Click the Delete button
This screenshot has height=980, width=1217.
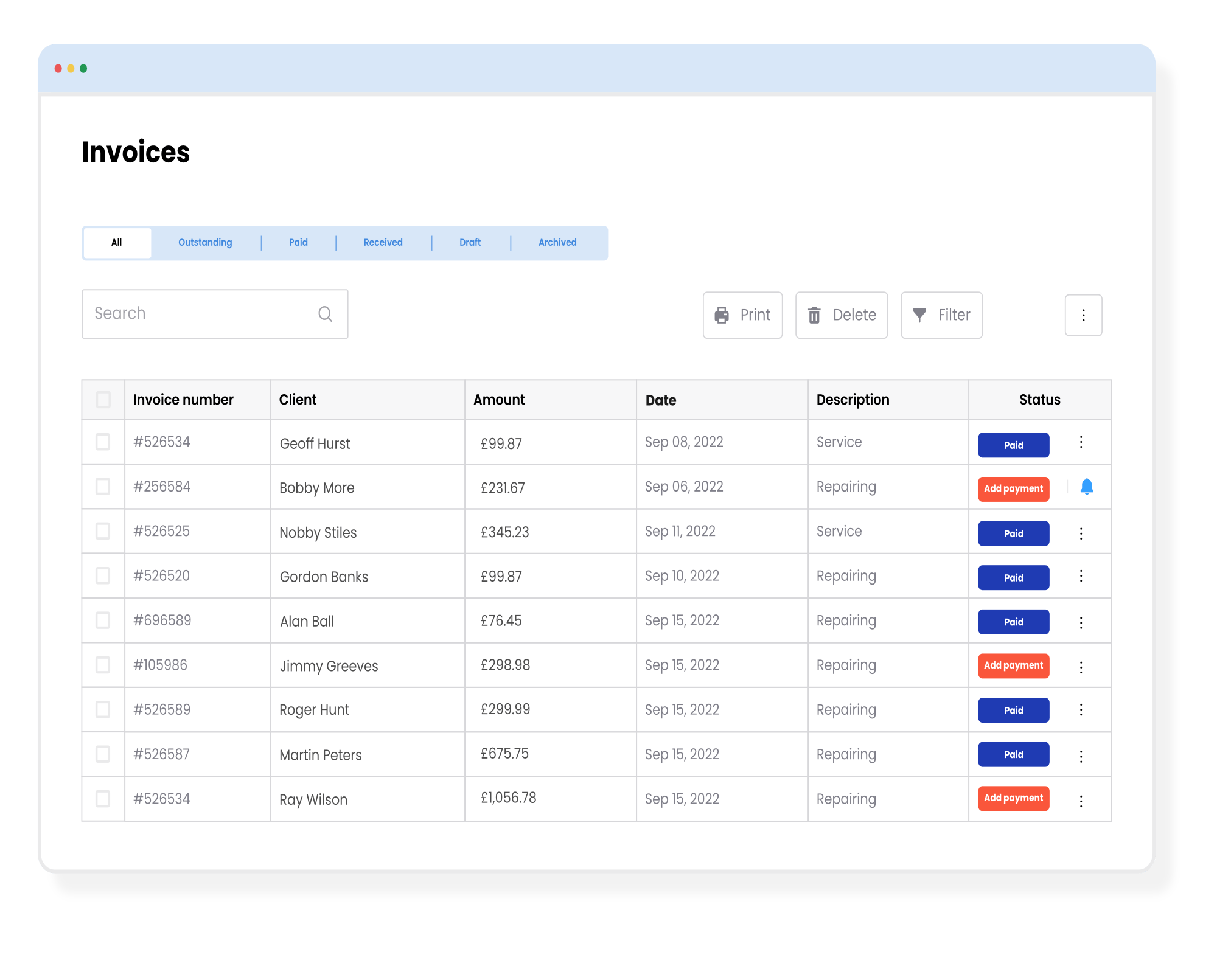(841, 315)
